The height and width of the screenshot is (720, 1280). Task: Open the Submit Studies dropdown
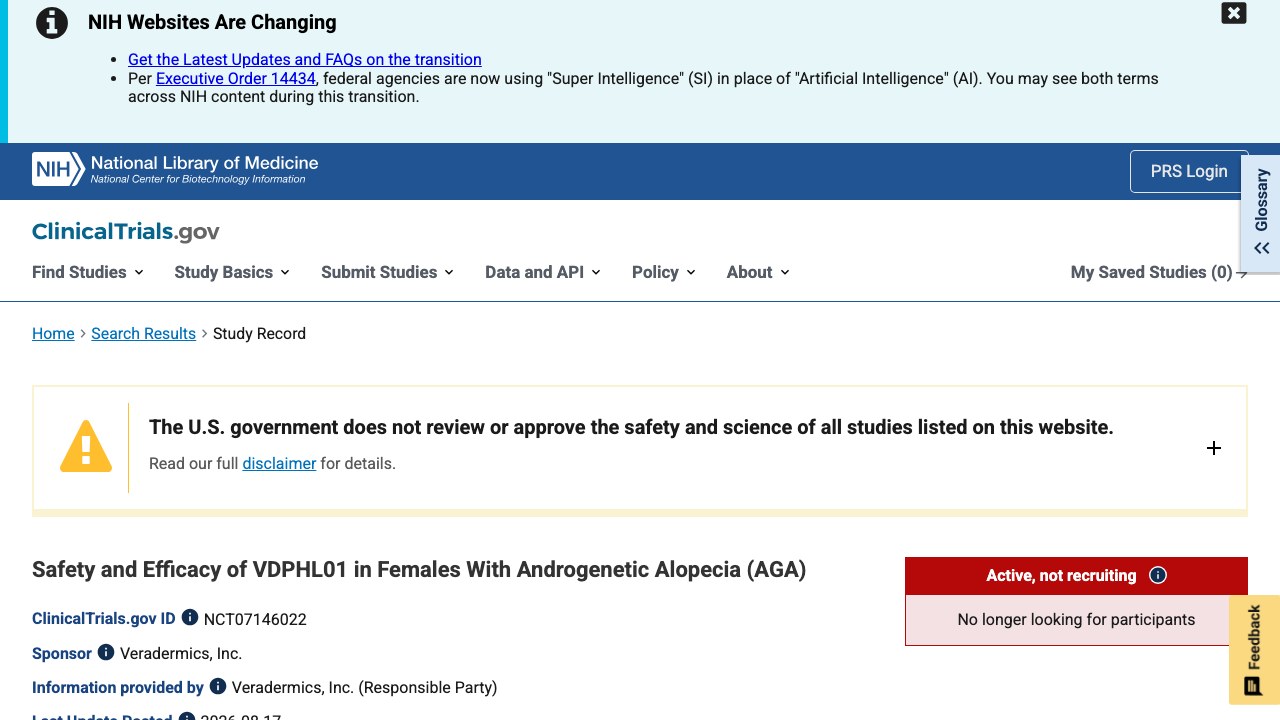[x=388, y=272]
